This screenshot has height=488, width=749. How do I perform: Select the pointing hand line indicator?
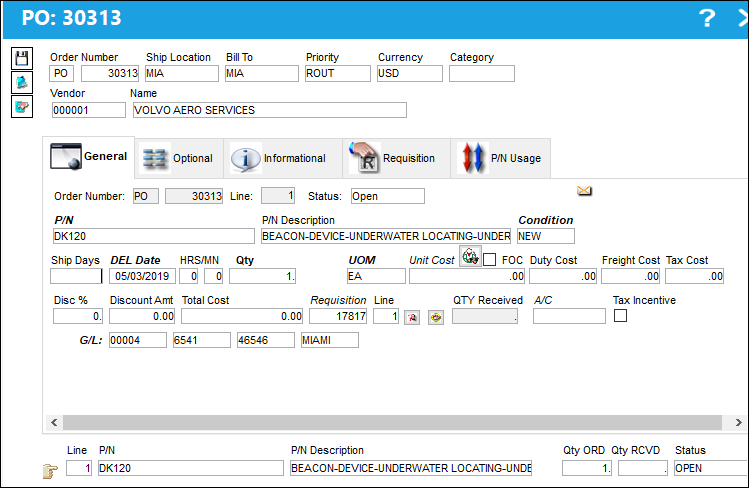(50, 471)
